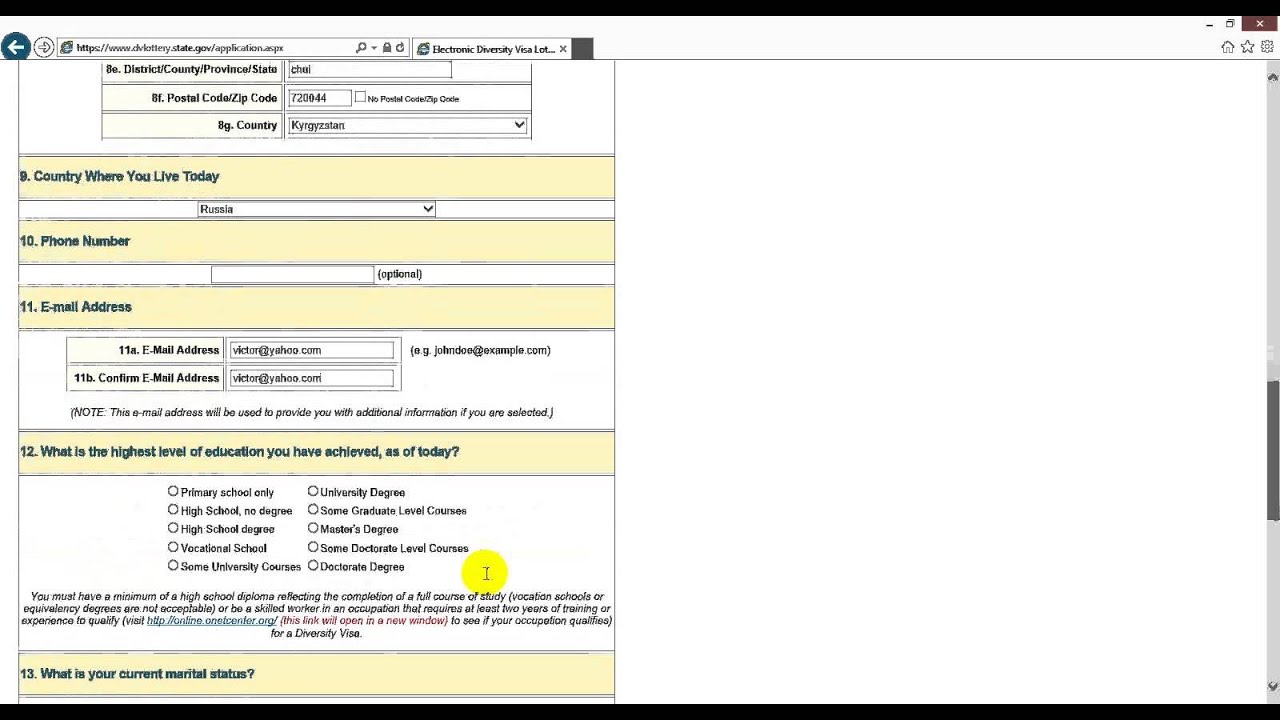Select High School degree option
The height and width of the screenshot is (720, 1280).
pyautogui.click(x=173, y=528)
